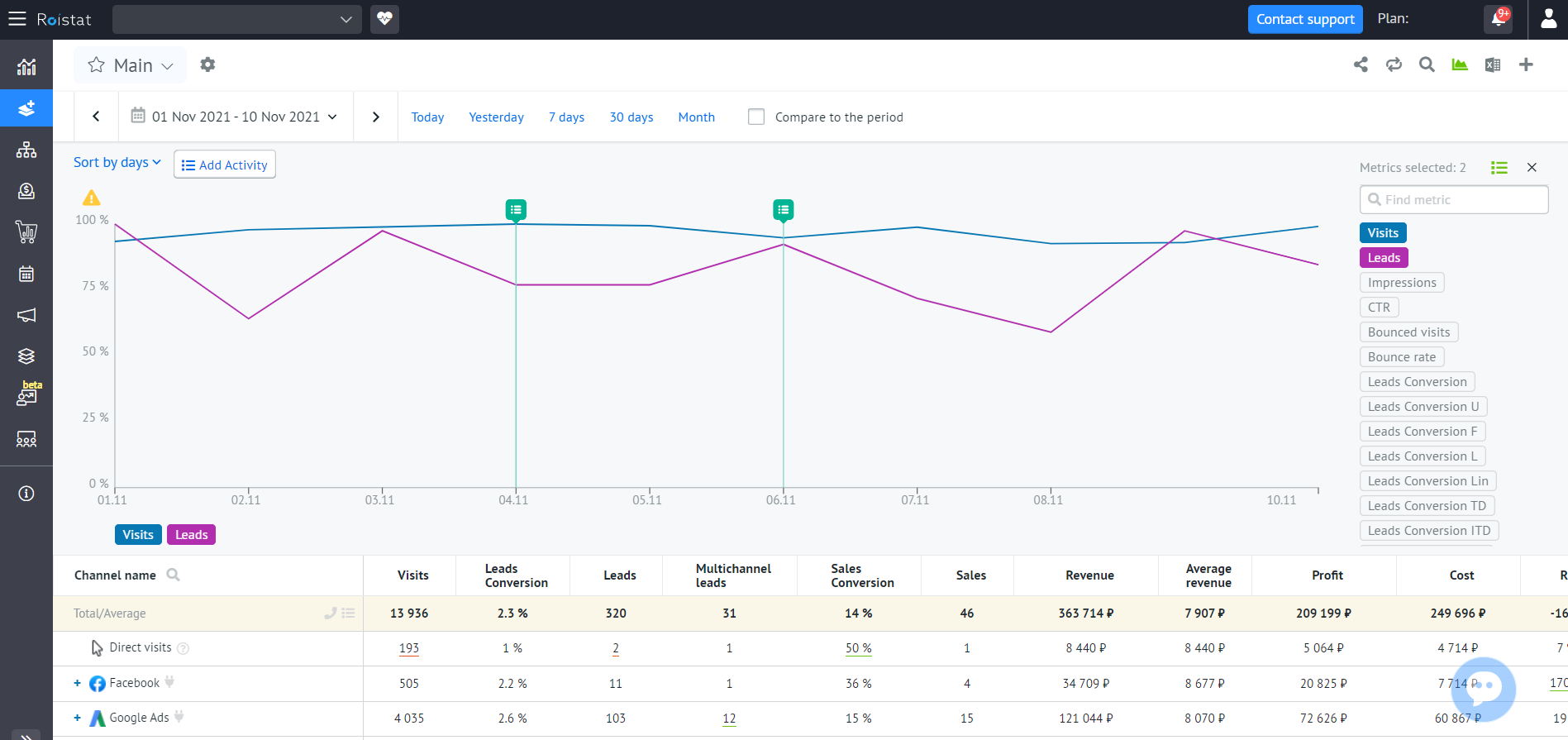Click the green metrics list icon
The image size is (1568, 740).
point(1499,168)
